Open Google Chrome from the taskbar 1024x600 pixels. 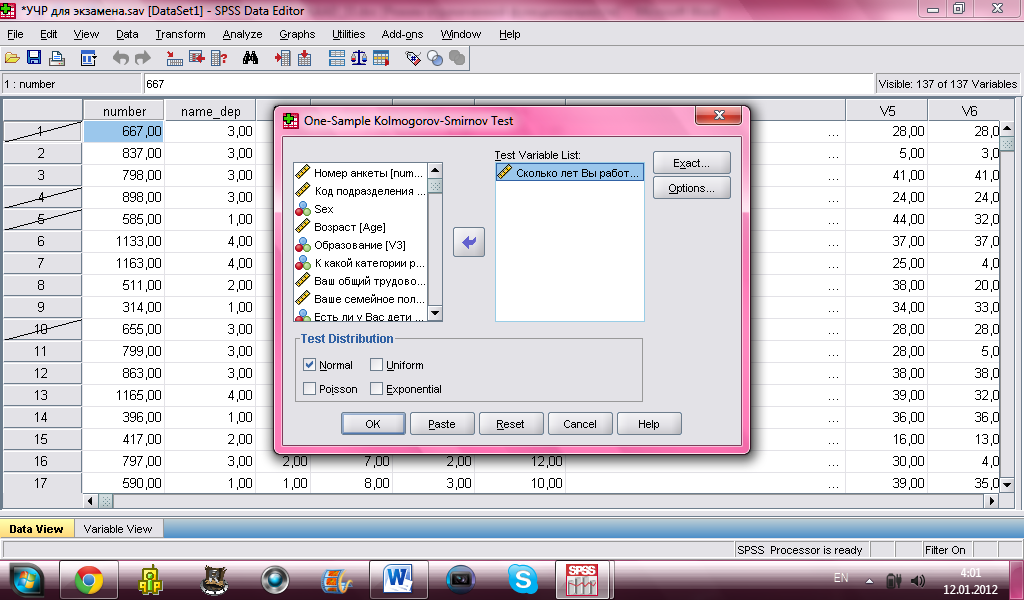[x=89, y=580]
